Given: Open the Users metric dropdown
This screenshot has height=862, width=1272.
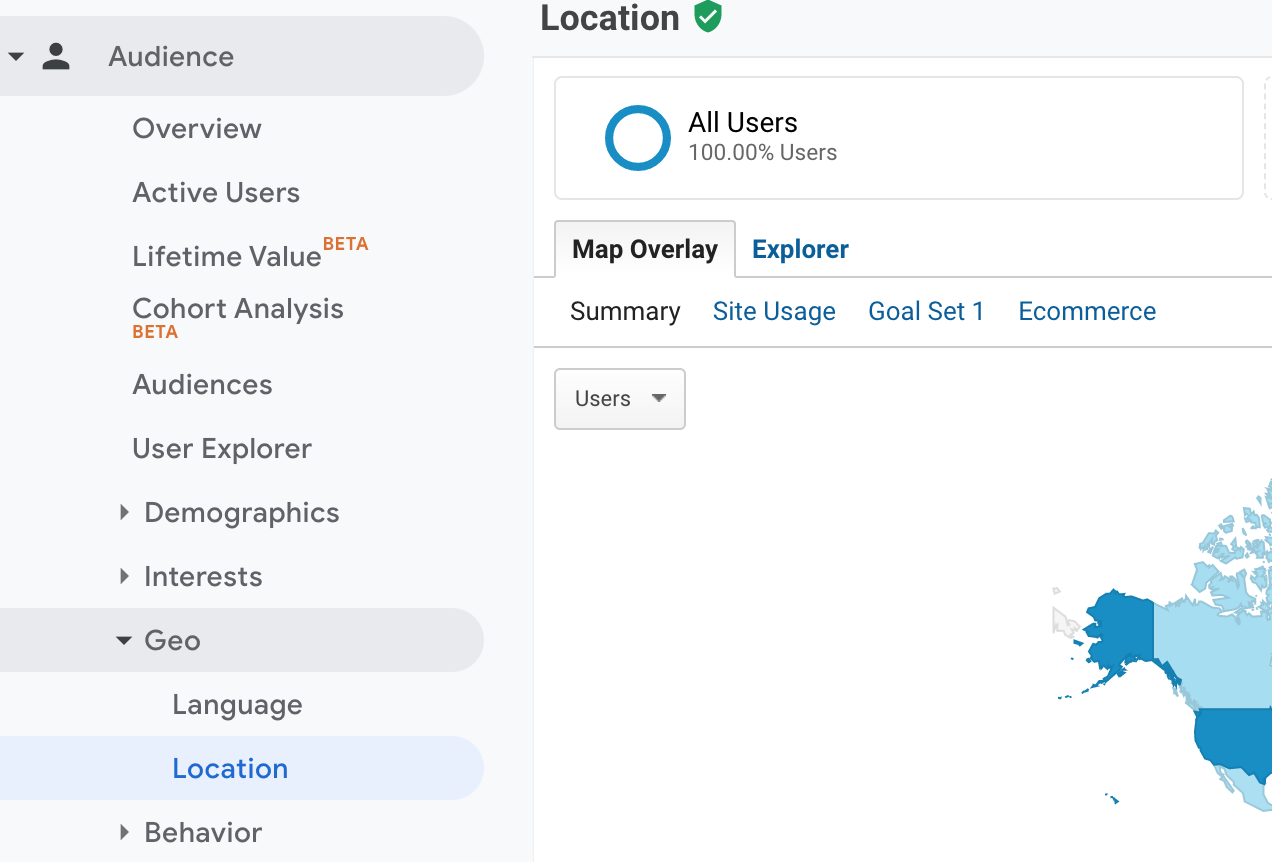Looking at the screenshot, I should 619,399.
